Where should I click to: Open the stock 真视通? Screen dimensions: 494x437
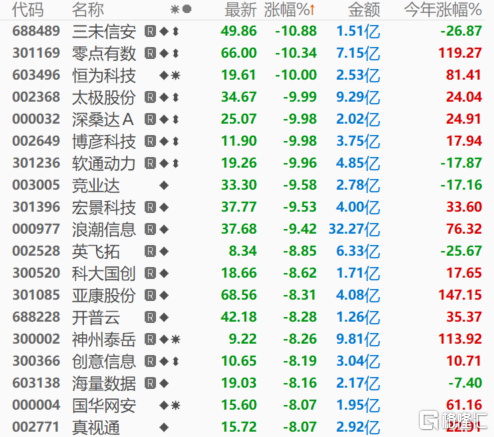96,427
